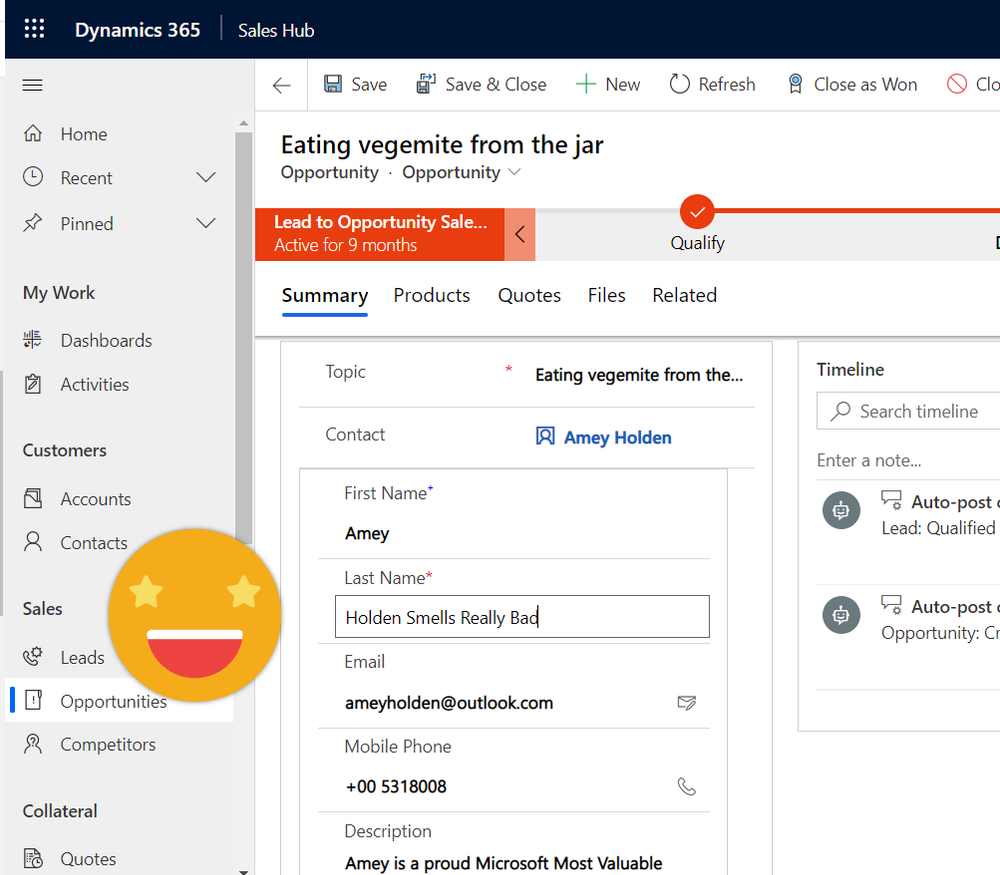Open the Files tab
This screenshot has height=875, width=1000.
[606, 295]
